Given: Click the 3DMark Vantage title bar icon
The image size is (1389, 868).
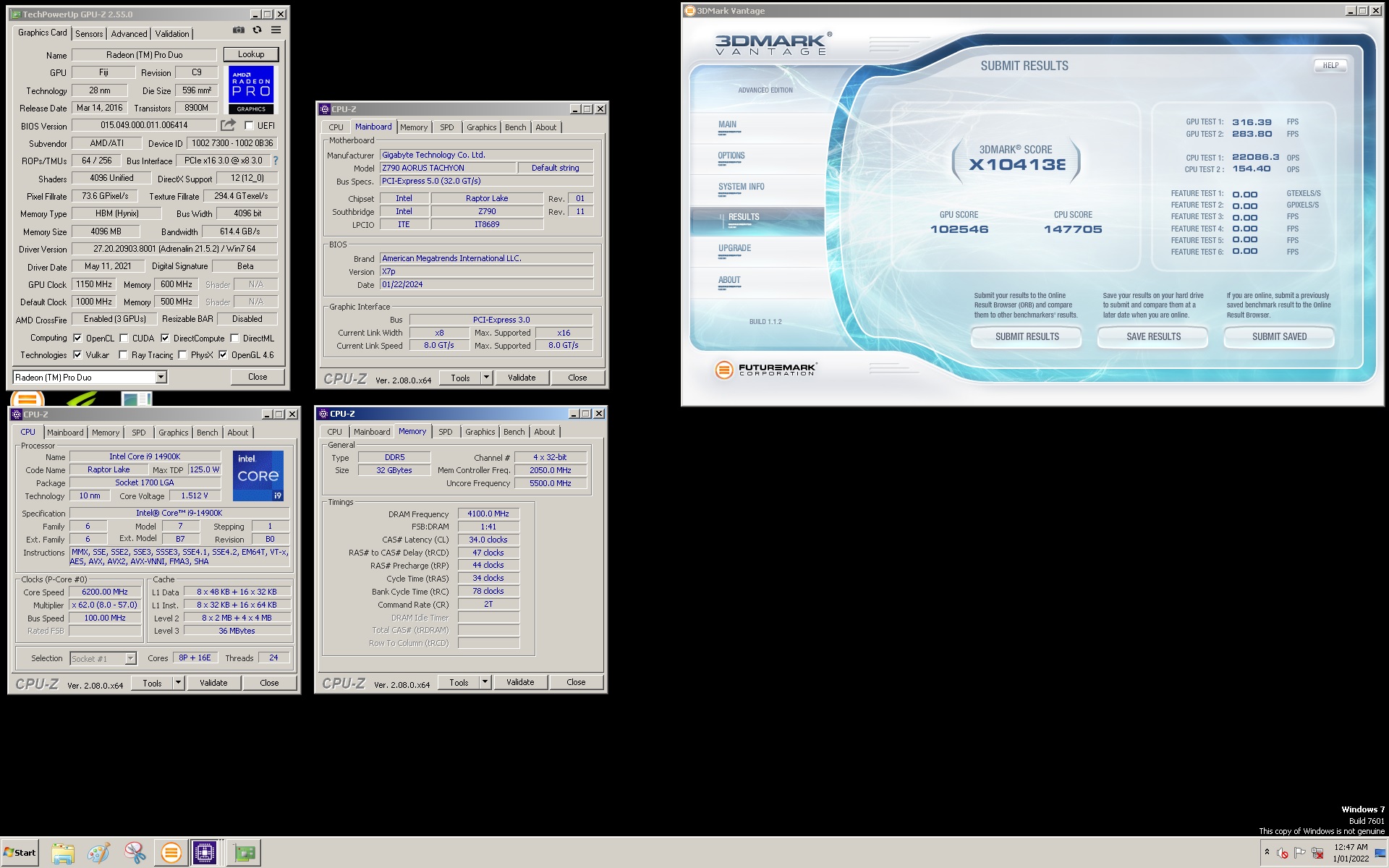Looking at the screenshot, I should click(x=689, y=11).
